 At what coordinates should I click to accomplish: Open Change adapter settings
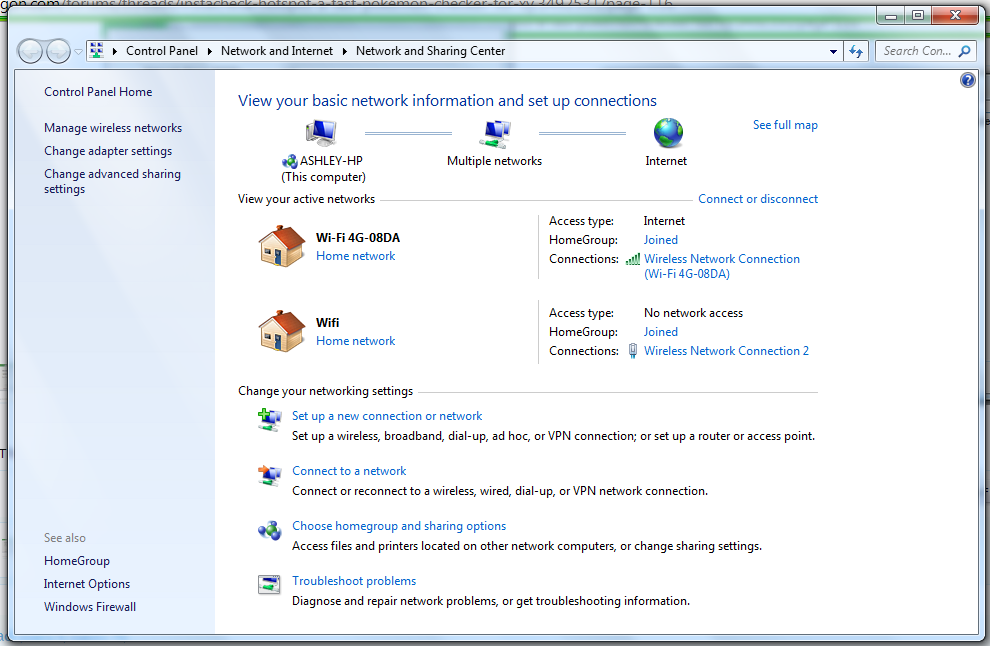tap(108, 151)
